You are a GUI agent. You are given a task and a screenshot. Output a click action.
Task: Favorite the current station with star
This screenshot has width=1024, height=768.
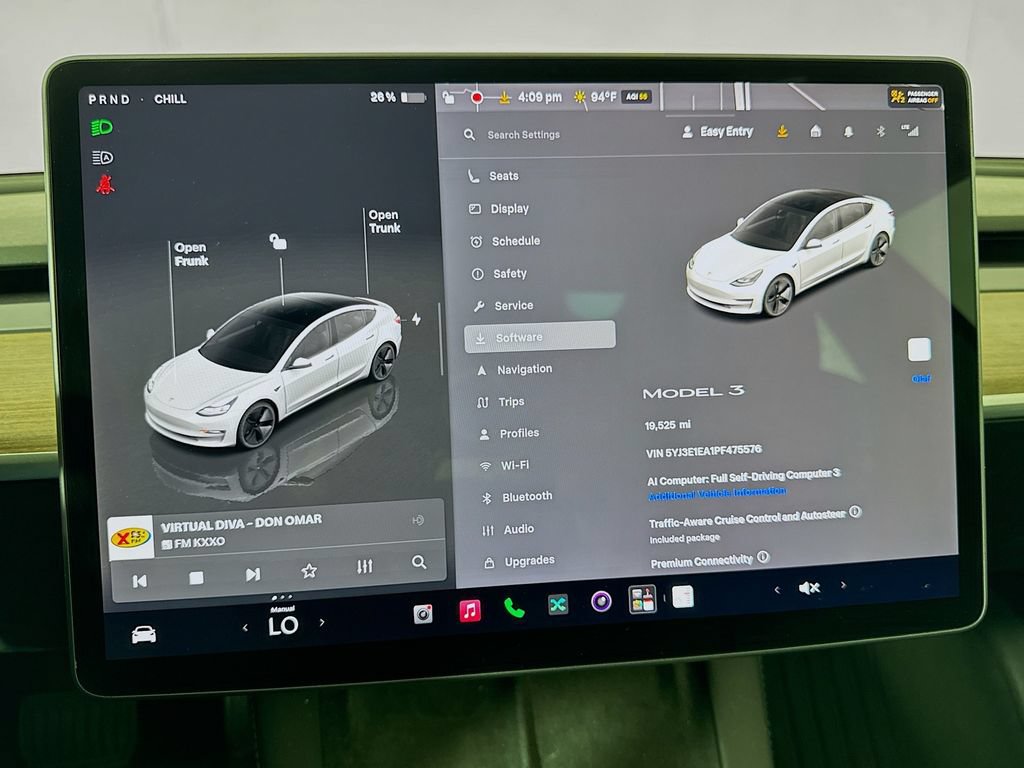[x=309, y=571]
